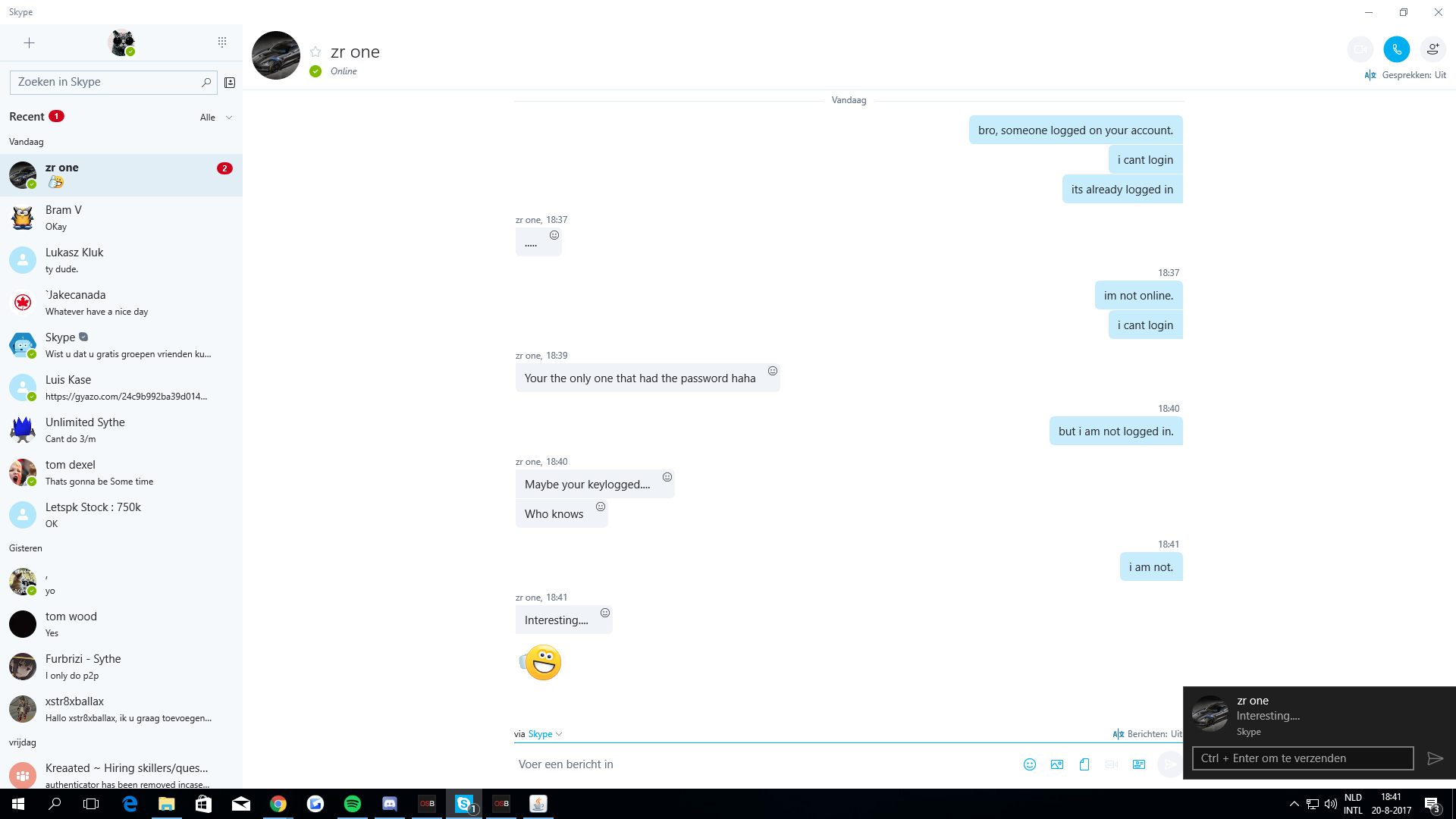Click the send file icon
The height and width of the screenshot is (819, 1456).
pyautogui.click(x=1084, y=764)
